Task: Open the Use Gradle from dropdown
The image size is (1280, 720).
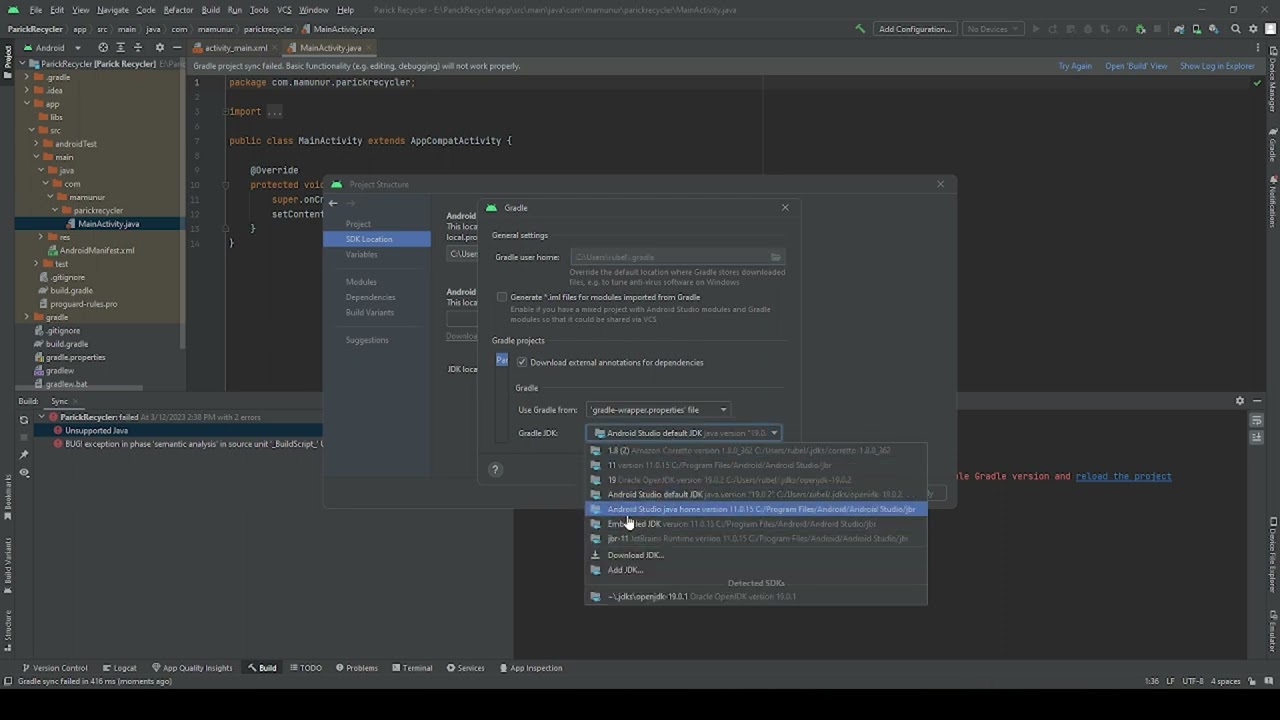Action: coord(658,410)
